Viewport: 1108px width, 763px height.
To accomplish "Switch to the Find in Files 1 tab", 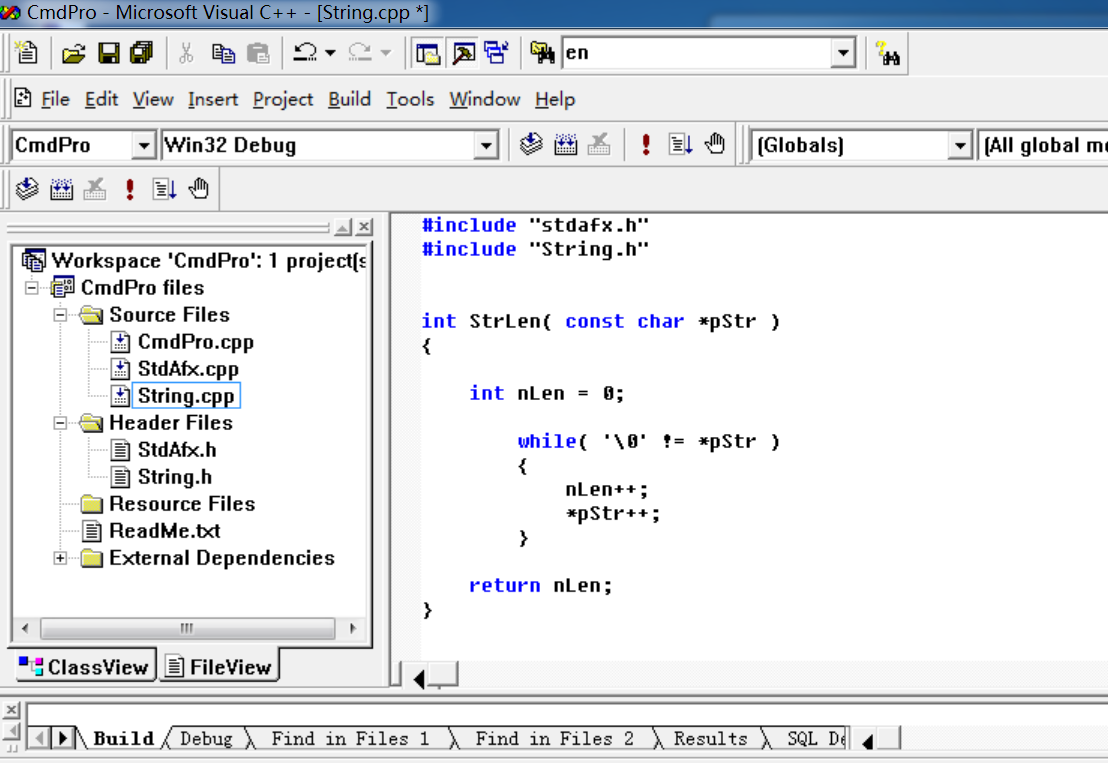I will (350, 739).
